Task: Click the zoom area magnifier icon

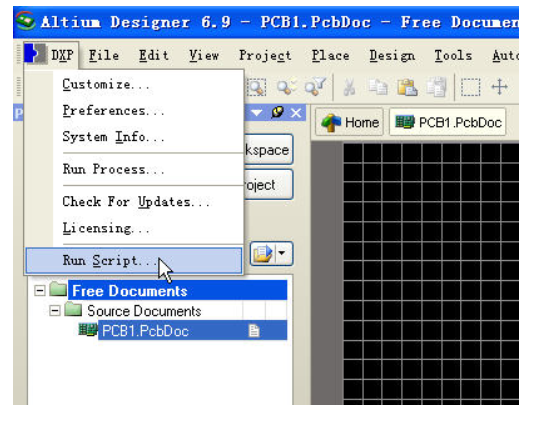Action: [257, 87]
